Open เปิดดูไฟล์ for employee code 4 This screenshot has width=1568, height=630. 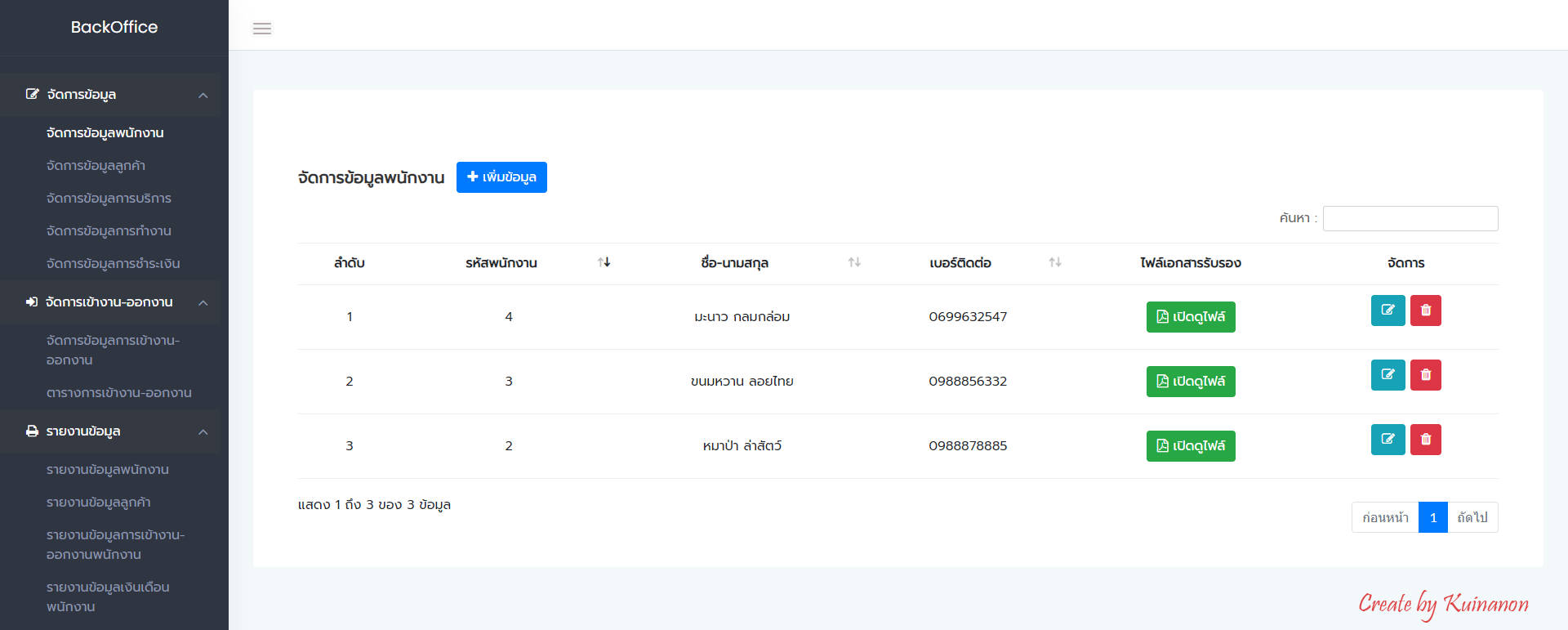[x=1190, y=317]
